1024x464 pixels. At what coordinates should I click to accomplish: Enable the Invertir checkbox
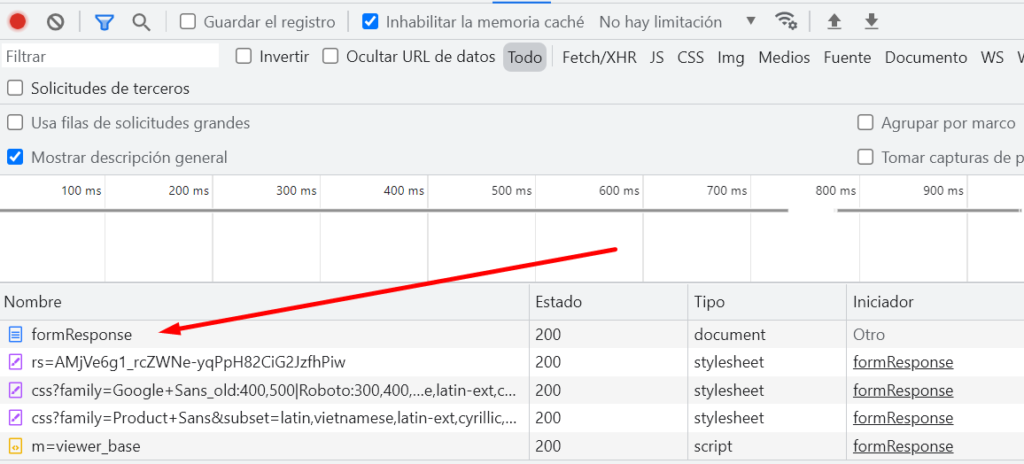coord(244,57)
